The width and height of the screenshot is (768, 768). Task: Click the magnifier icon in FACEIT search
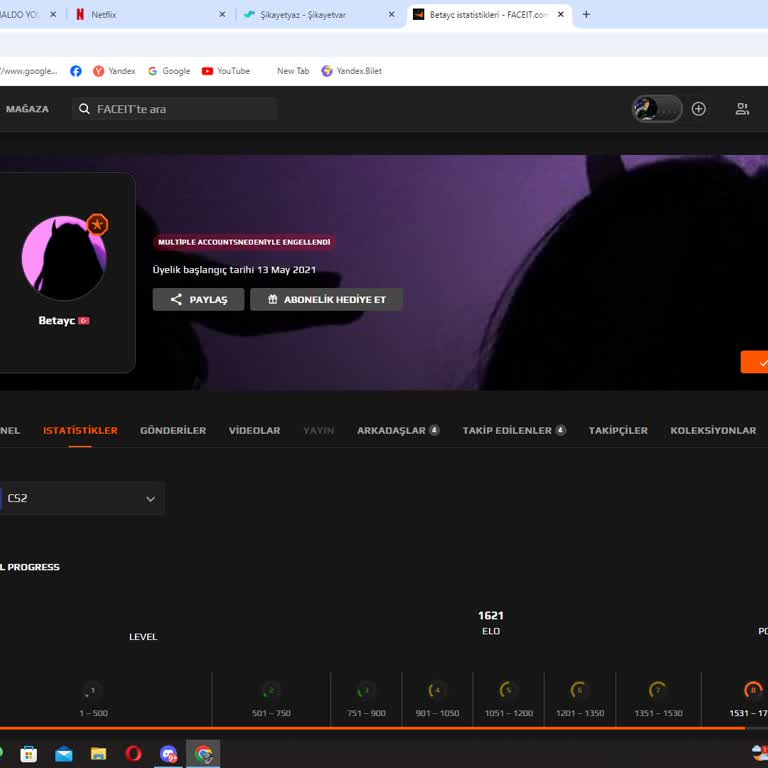pos(84,109)
